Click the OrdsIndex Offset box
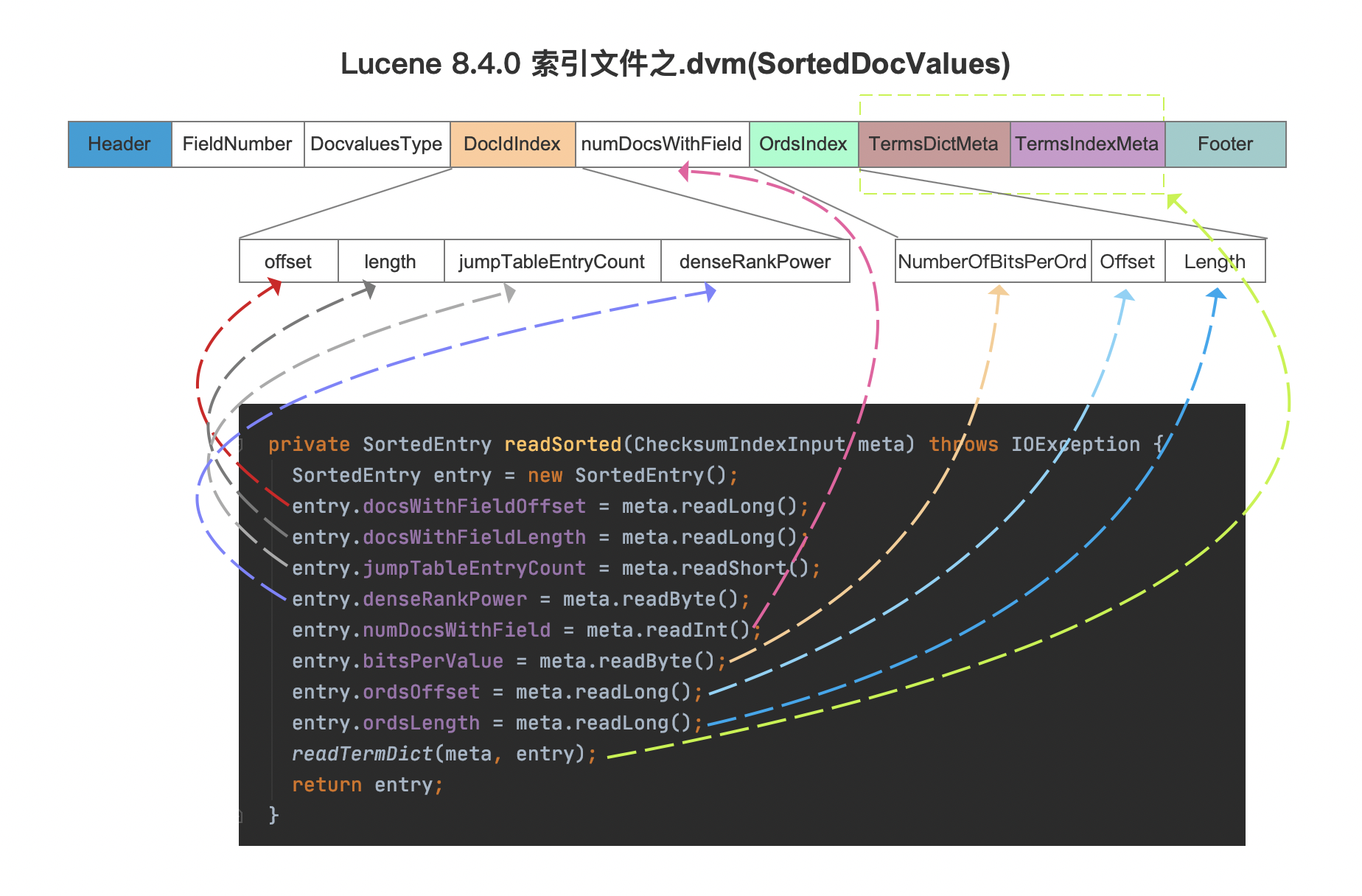Viewport: 1362px width, 896px height. coord(1128,262)
